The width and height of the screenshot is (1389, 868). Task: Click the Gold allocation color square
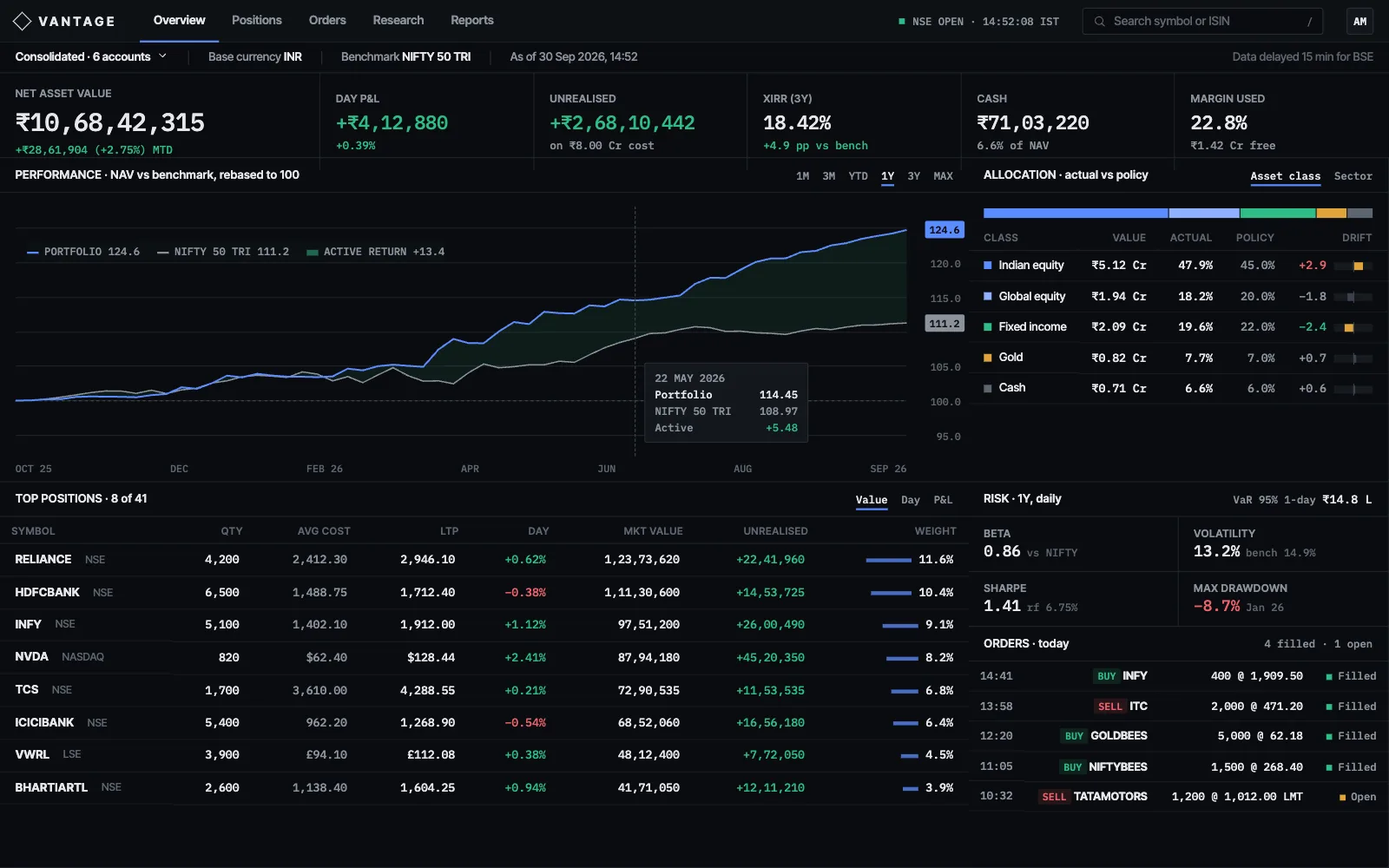(x=987, y=358)
